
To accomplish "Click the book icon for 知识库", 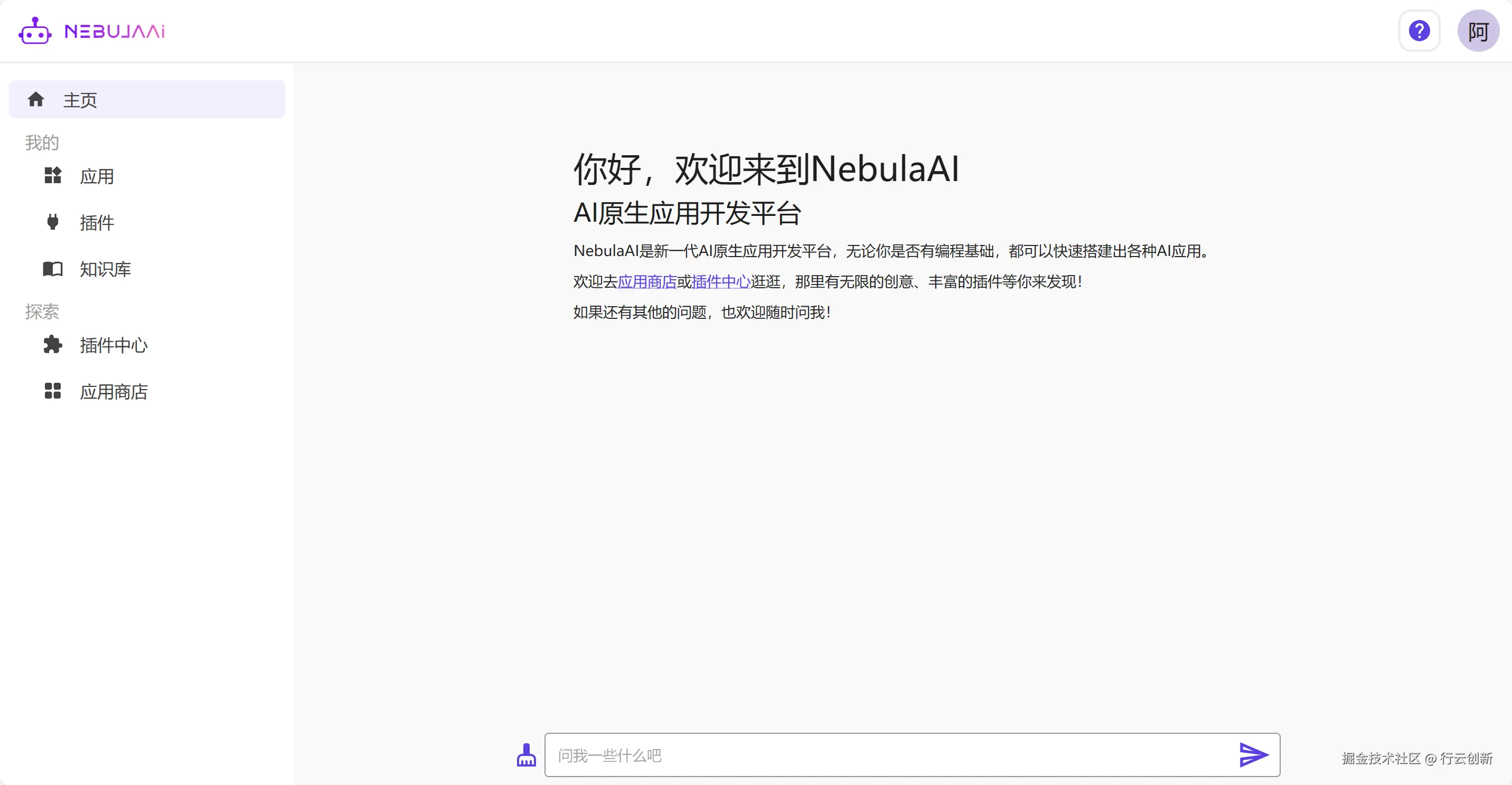I will [53, 269].
